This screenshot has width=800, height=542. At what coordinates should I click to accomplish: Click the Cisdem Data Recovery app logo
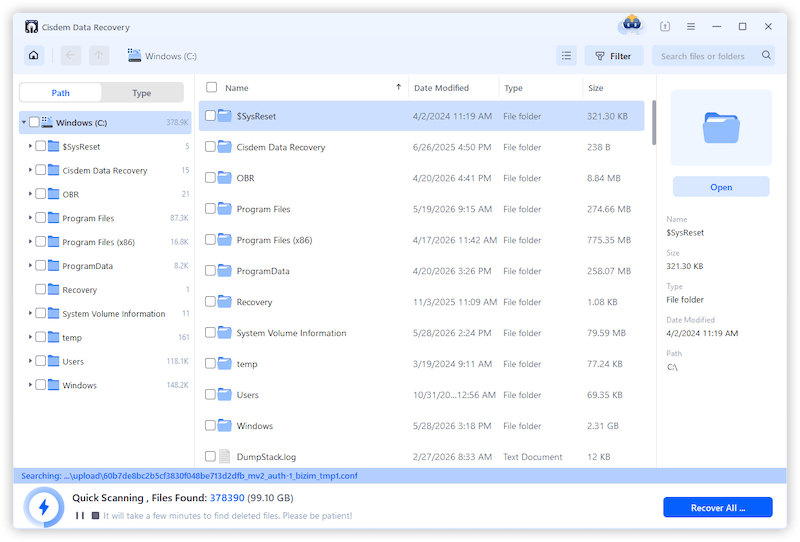[x=31, y=27]
